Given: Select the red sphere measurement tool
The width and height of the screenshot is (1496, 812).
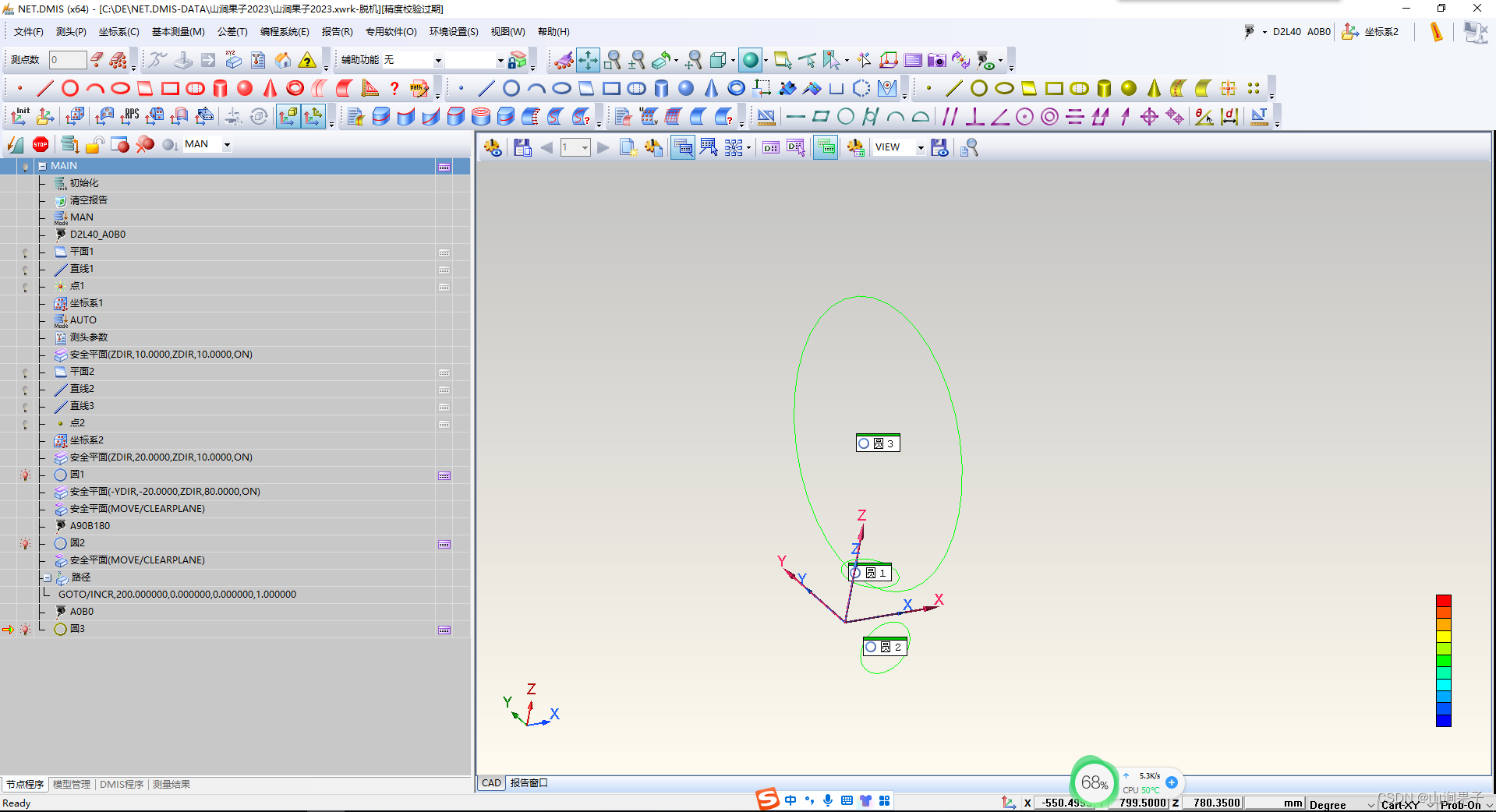Looking at the screenshot, I should tap(245, 88).
